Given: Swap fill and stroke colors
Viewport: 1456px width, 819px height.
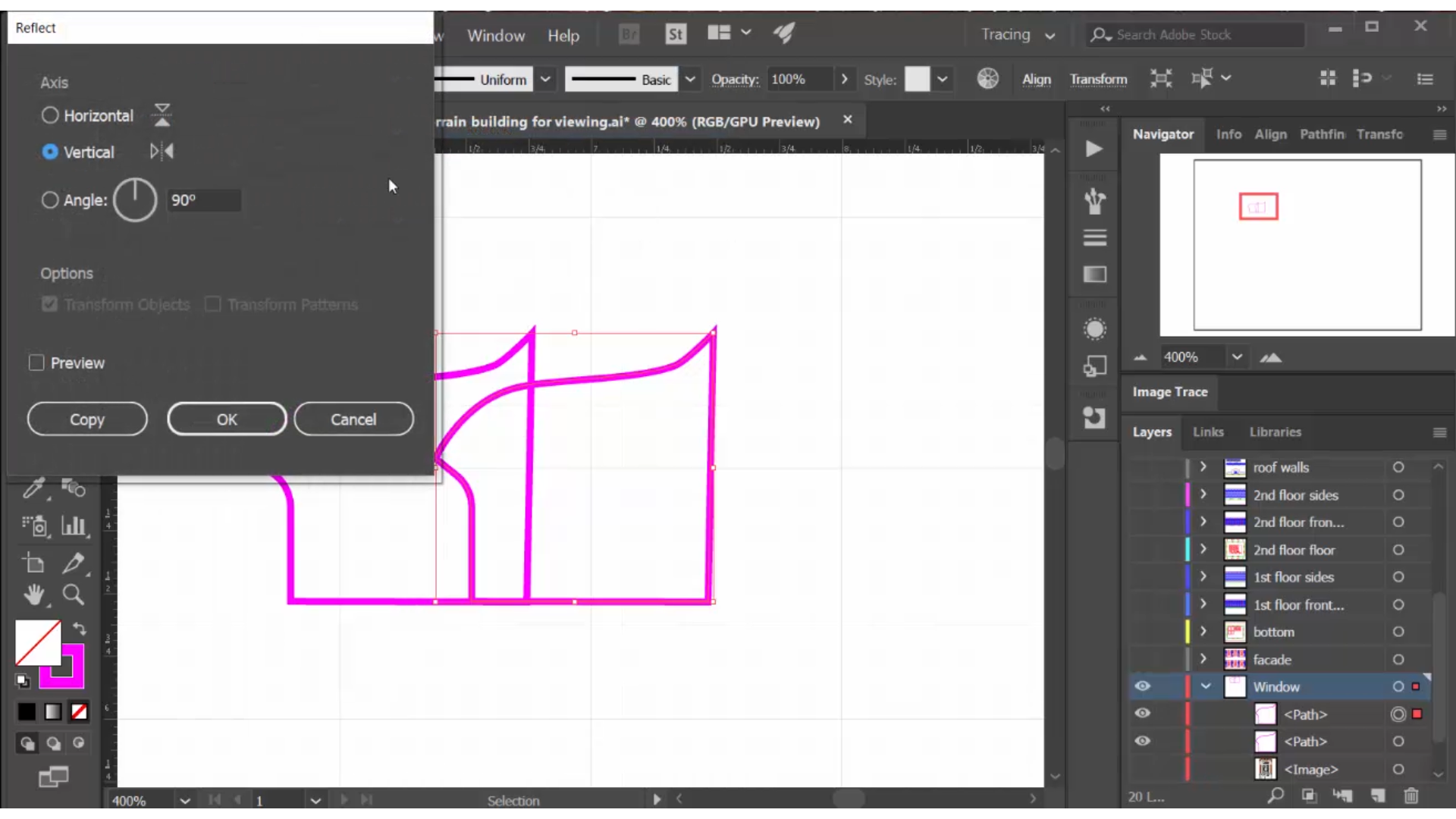Looking at the screenshot, I should pyautogui.click(x=80, y=629).
